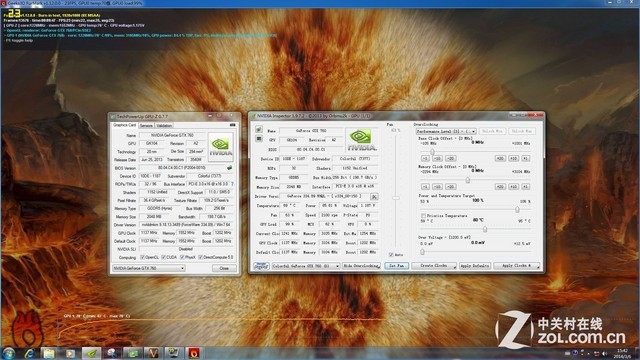Open media player taskbar icon
The height and width of the screenshot is (360, 640).
coord(70,353)
